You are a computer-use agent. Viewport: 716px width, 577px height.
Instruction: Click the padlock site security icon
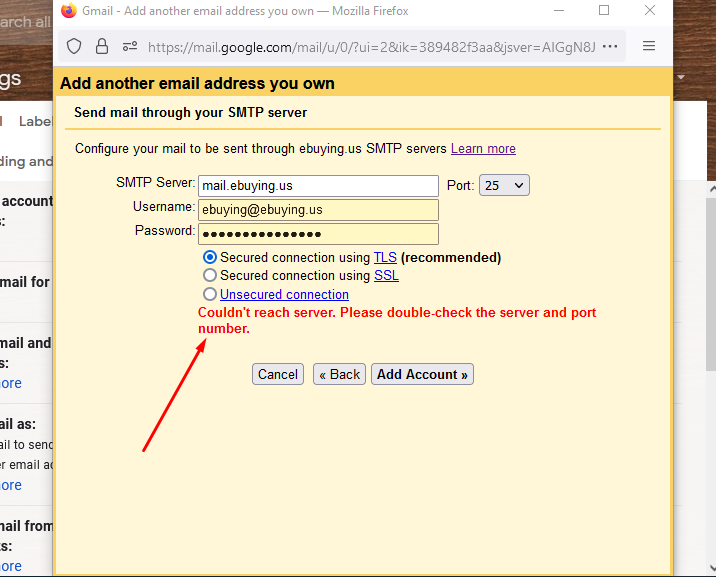[102, 46]
